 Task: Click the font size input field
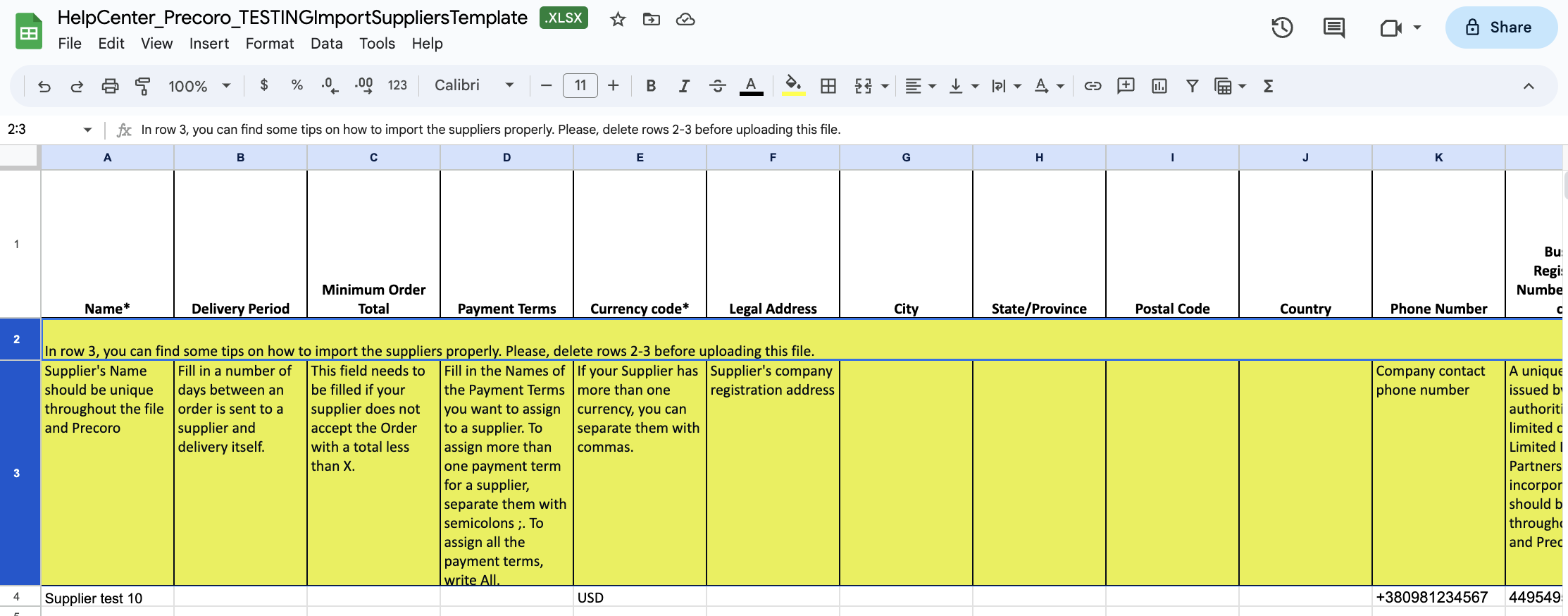[580, 86]
